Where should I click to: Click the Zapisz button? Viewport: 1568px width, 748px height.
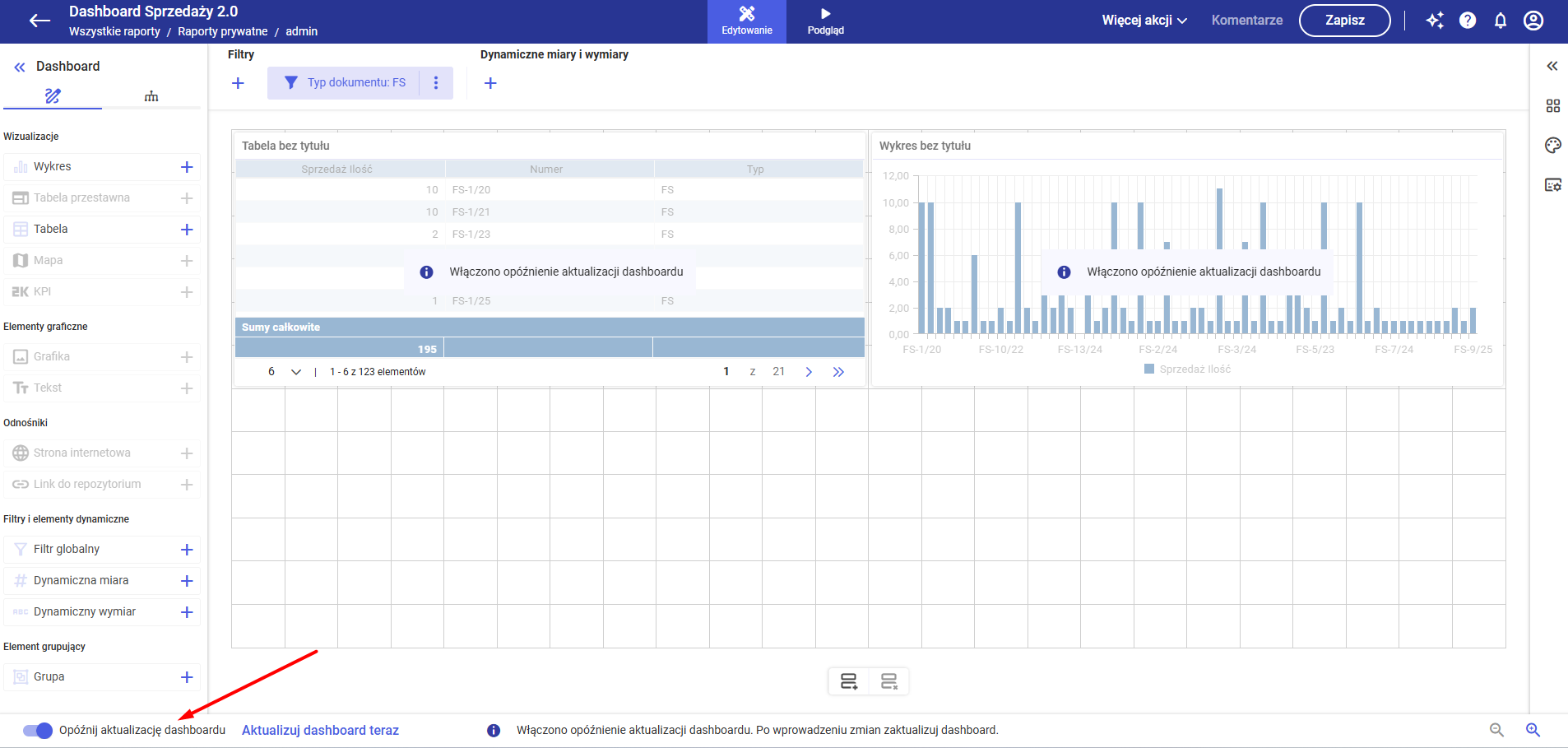click(1344, 21)
